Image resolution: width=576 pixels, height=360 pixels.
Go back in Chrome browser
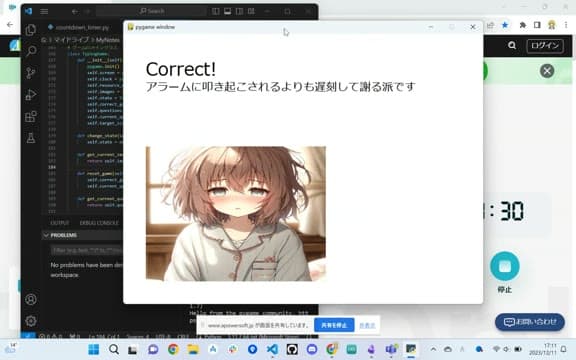(10, 25)
